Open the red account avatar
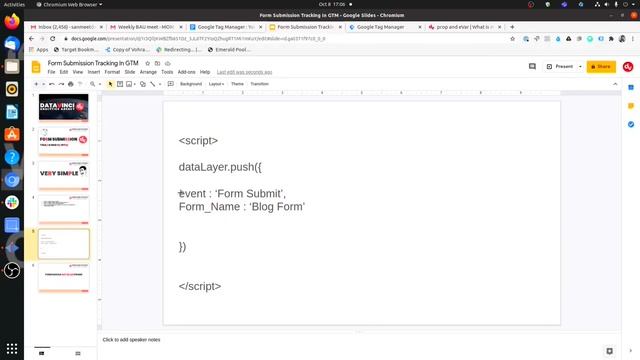Image resolution: width=640 pixels, height=360 pixels. tap(628, 67)
